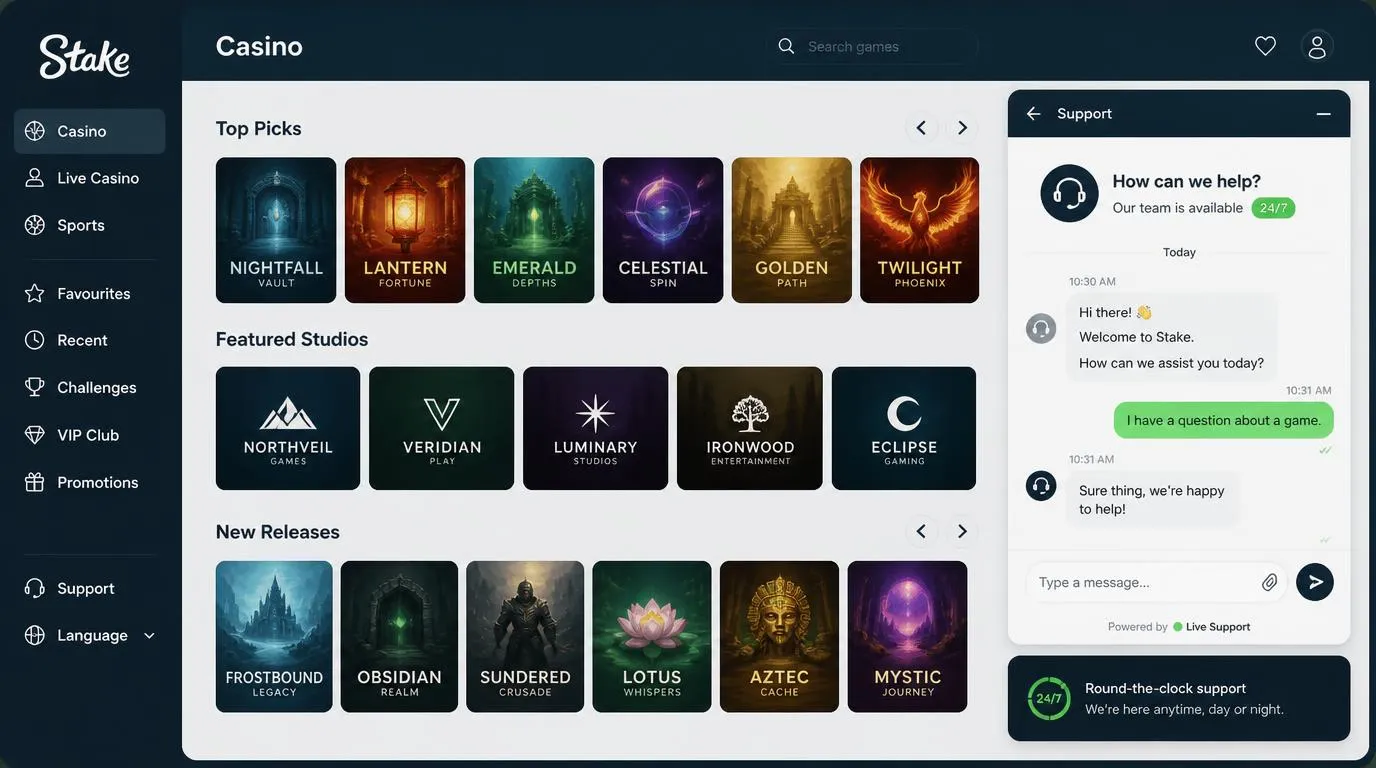
Task: Go back using the Support panel arrow
Action: tap(1034, 114)
